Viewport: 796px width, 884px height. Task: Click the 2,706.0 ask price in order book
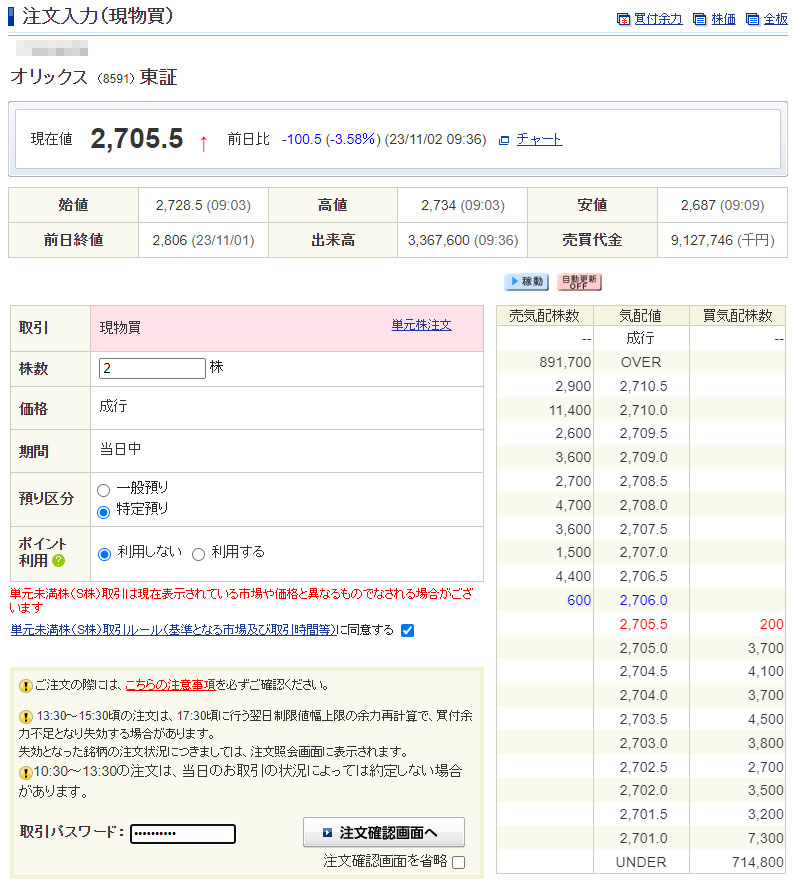643,601
